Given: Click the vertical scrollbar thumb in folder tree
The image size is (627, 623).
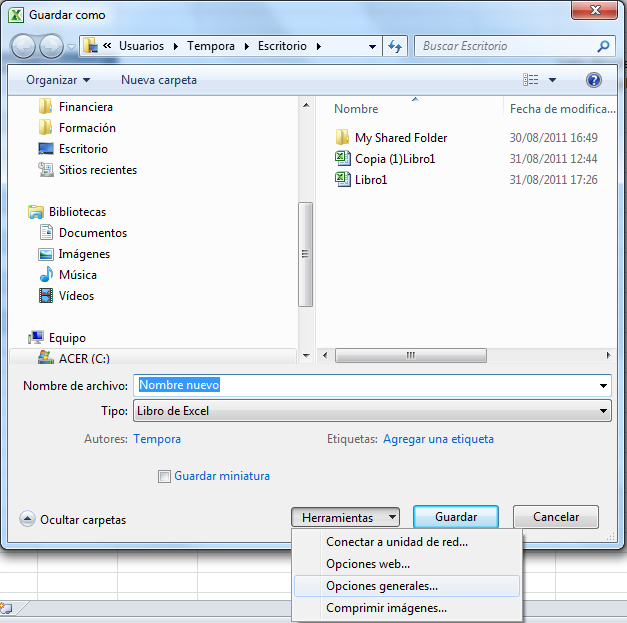Looking at the screenshot, I should point(306,254).
